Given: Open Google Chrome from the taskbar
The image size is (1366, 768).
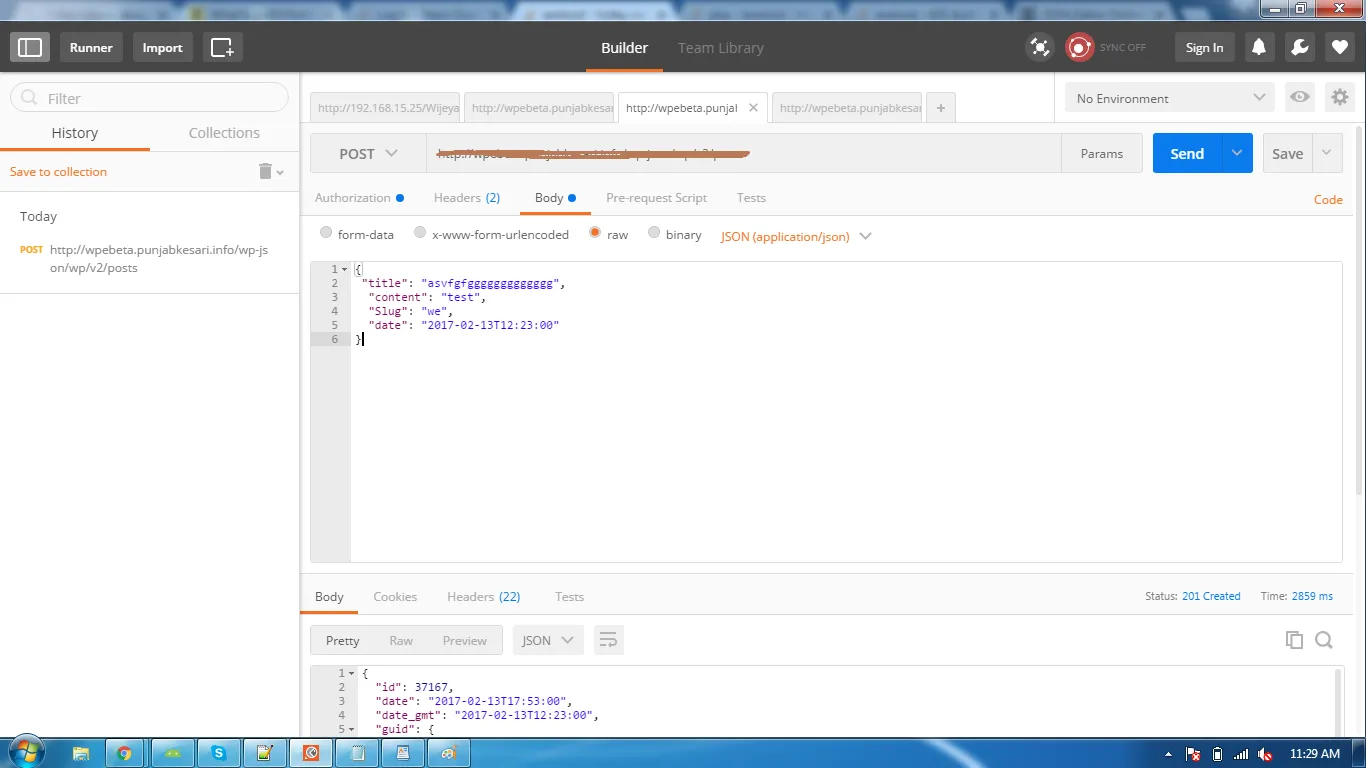Looking at the screenshot, I should tap(124, 753).
